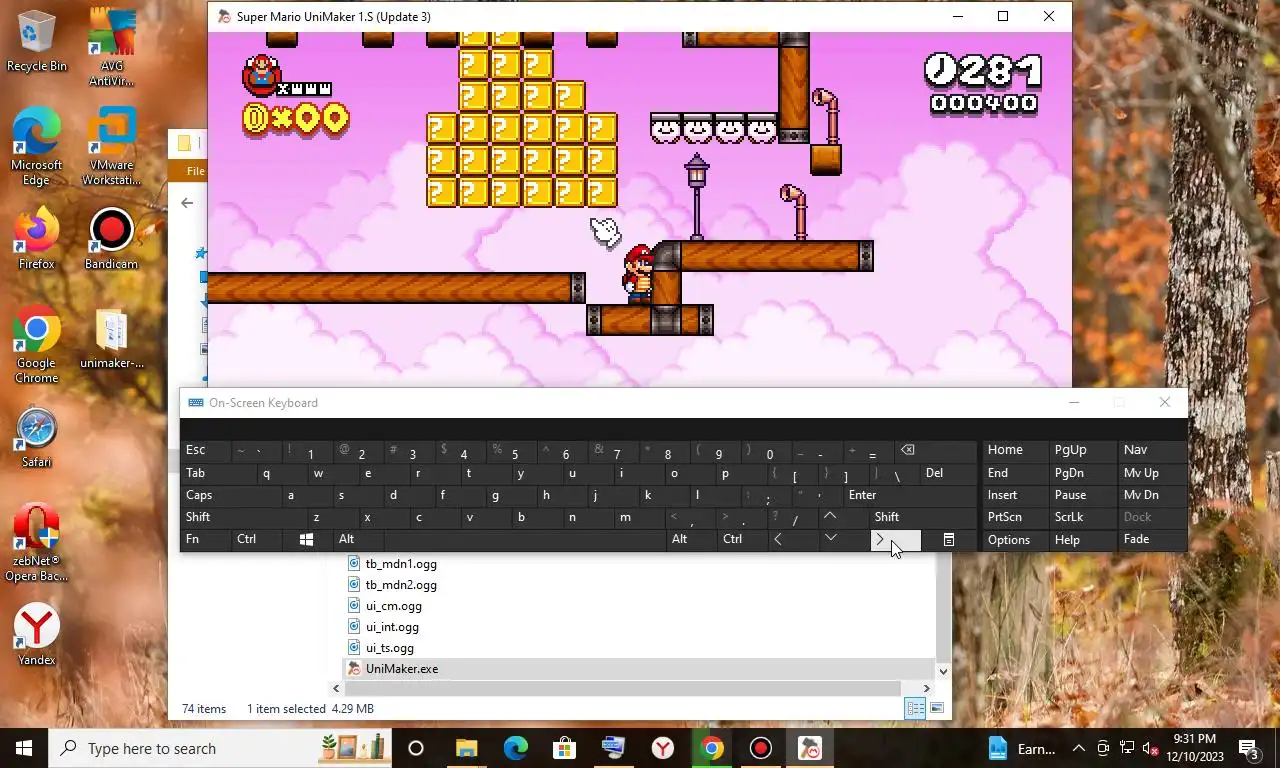Toggle the right Shift key on On-Screen Keyboard
Image resolution: width=1280 pixels, height=768 pixels.
[x=923, y=517]
